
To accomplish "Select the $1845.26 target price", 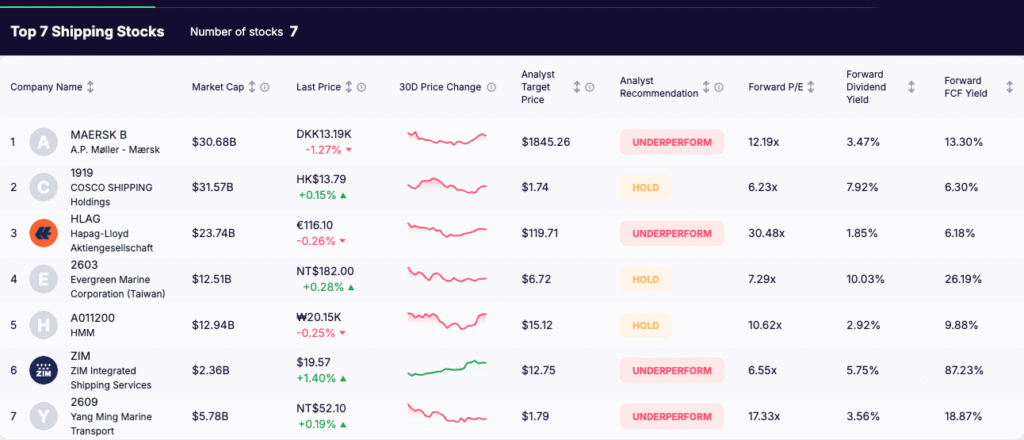I will coord(546,142).
